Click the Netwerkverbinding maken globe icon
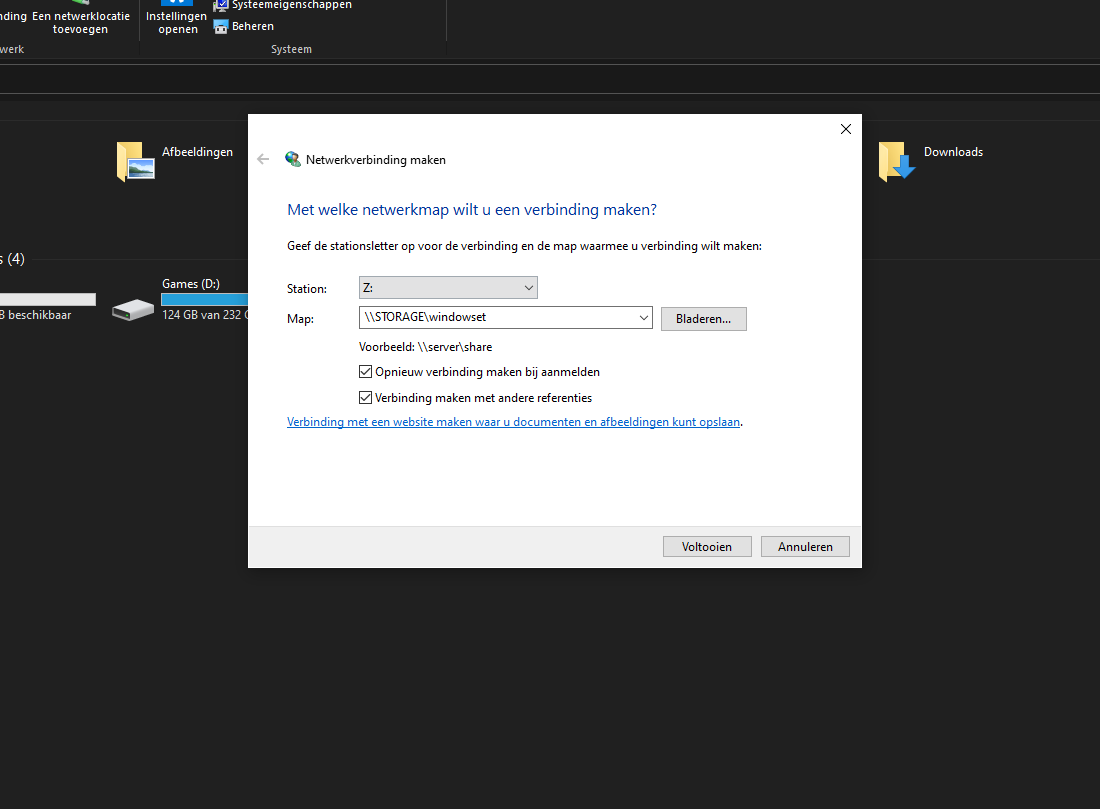 pos(293,159)
